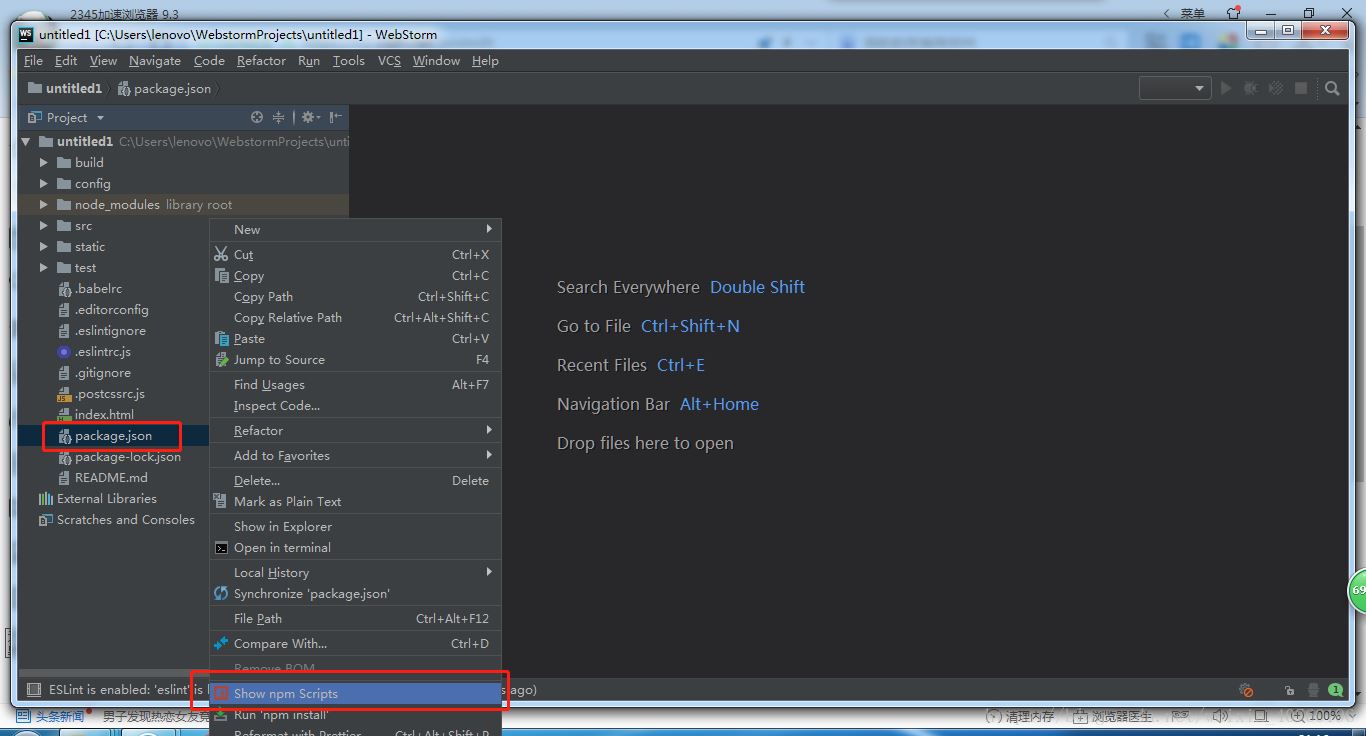Choose Copy Path in context menu
The image size is (1366, 736).
[355, 297]
